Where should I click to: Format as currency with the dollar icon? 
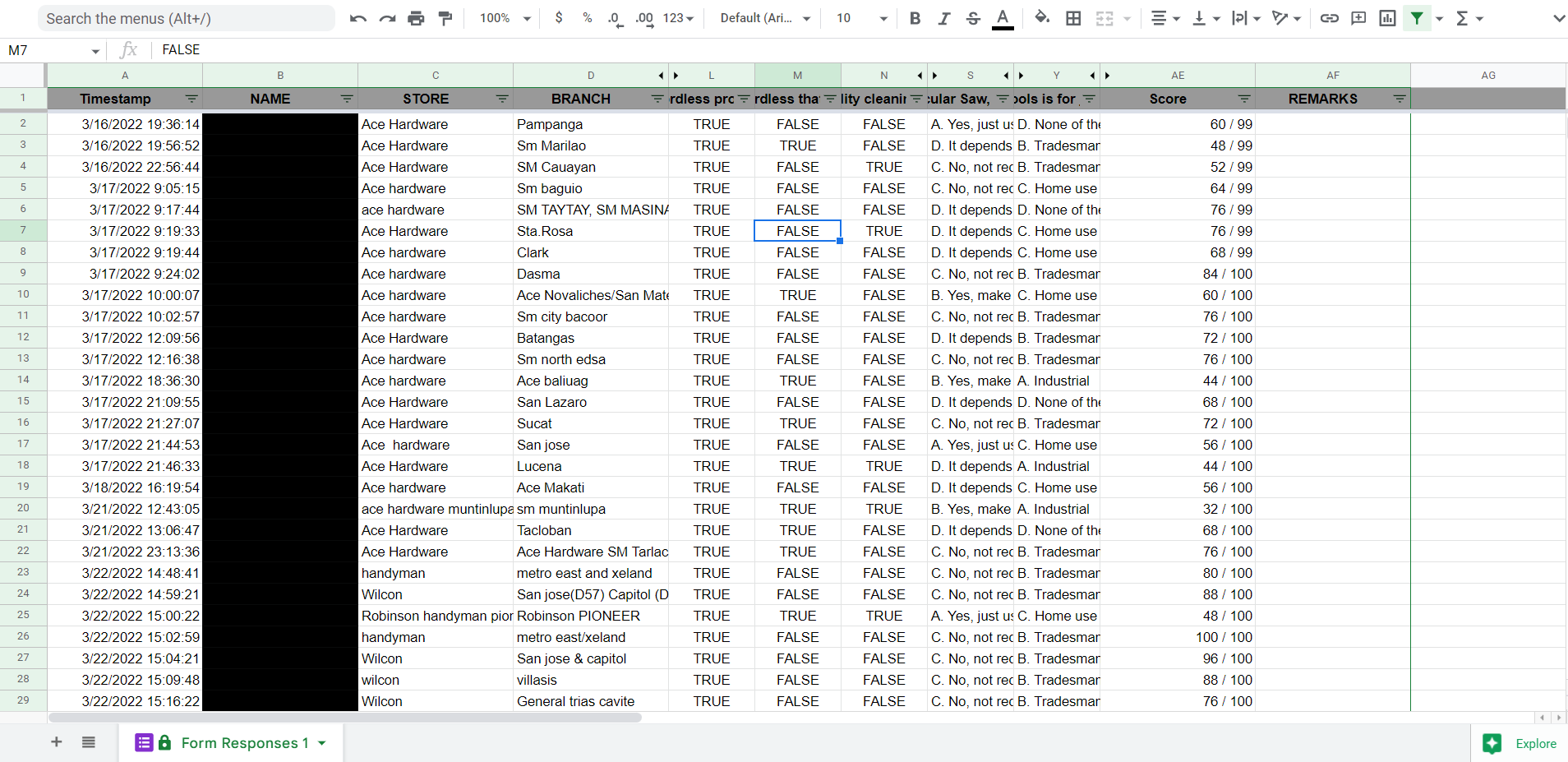pos(559,18)
